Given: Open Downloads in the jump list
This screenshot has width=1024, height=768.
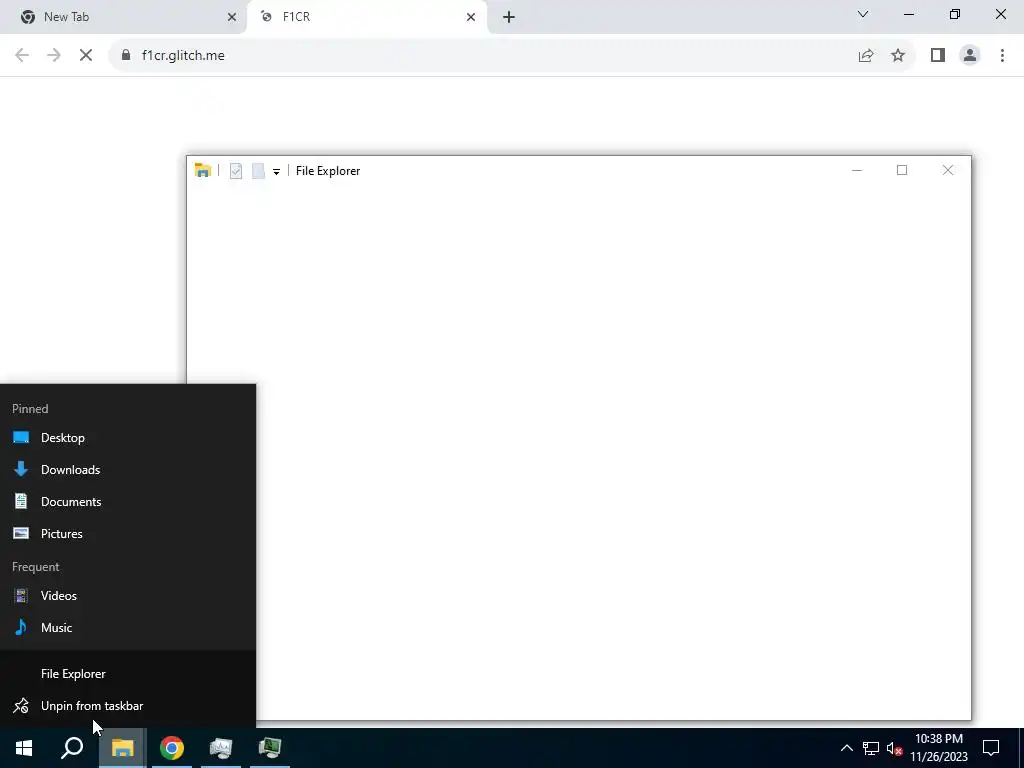Looking at the screenshot, I should click(x=128, y=470).
